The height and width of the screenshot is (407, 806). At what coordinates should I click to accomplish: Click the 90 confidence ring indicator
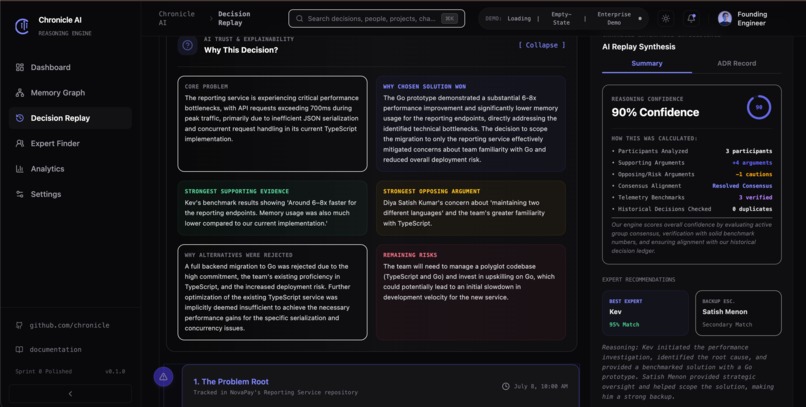(x=759, y=107)
